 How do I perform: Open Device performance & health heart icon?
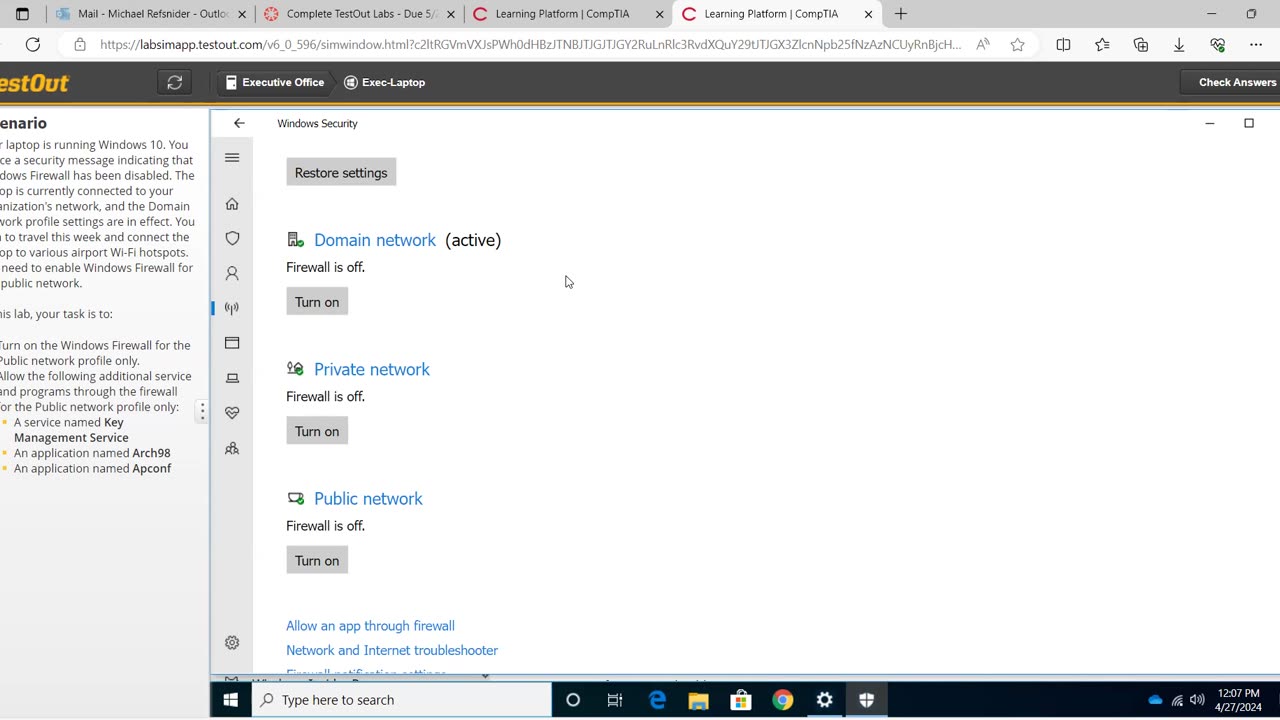coord(232,413)
